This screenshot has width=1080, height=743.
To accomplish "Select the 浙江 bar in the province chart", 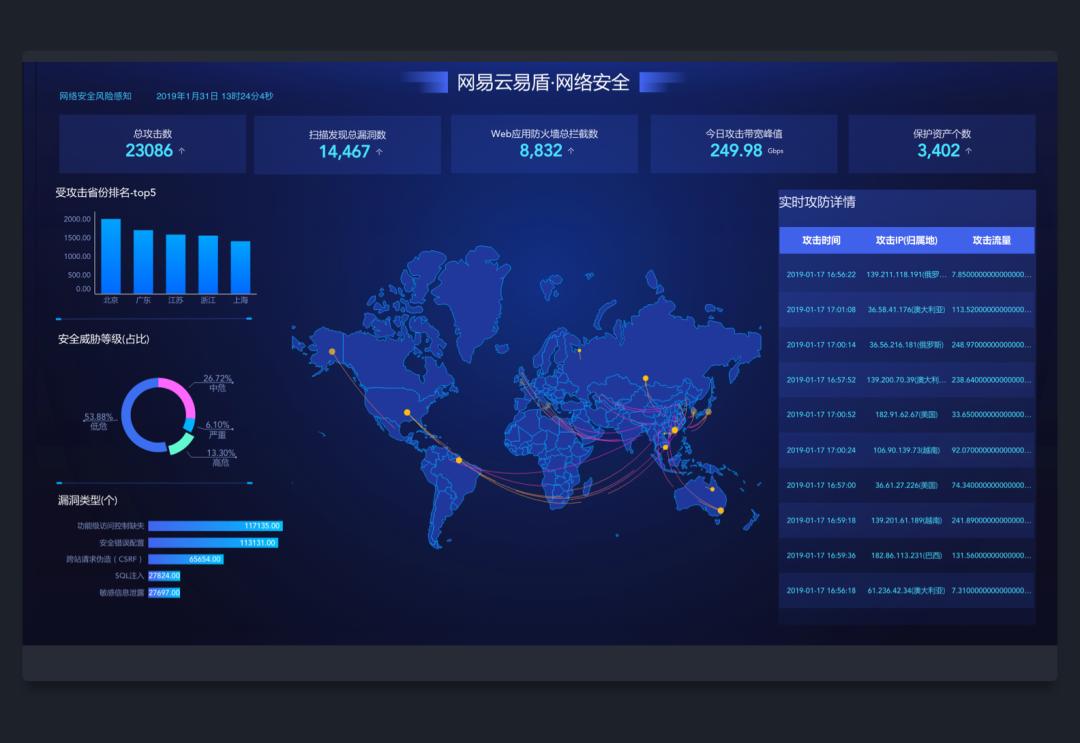I will [208, 264].
